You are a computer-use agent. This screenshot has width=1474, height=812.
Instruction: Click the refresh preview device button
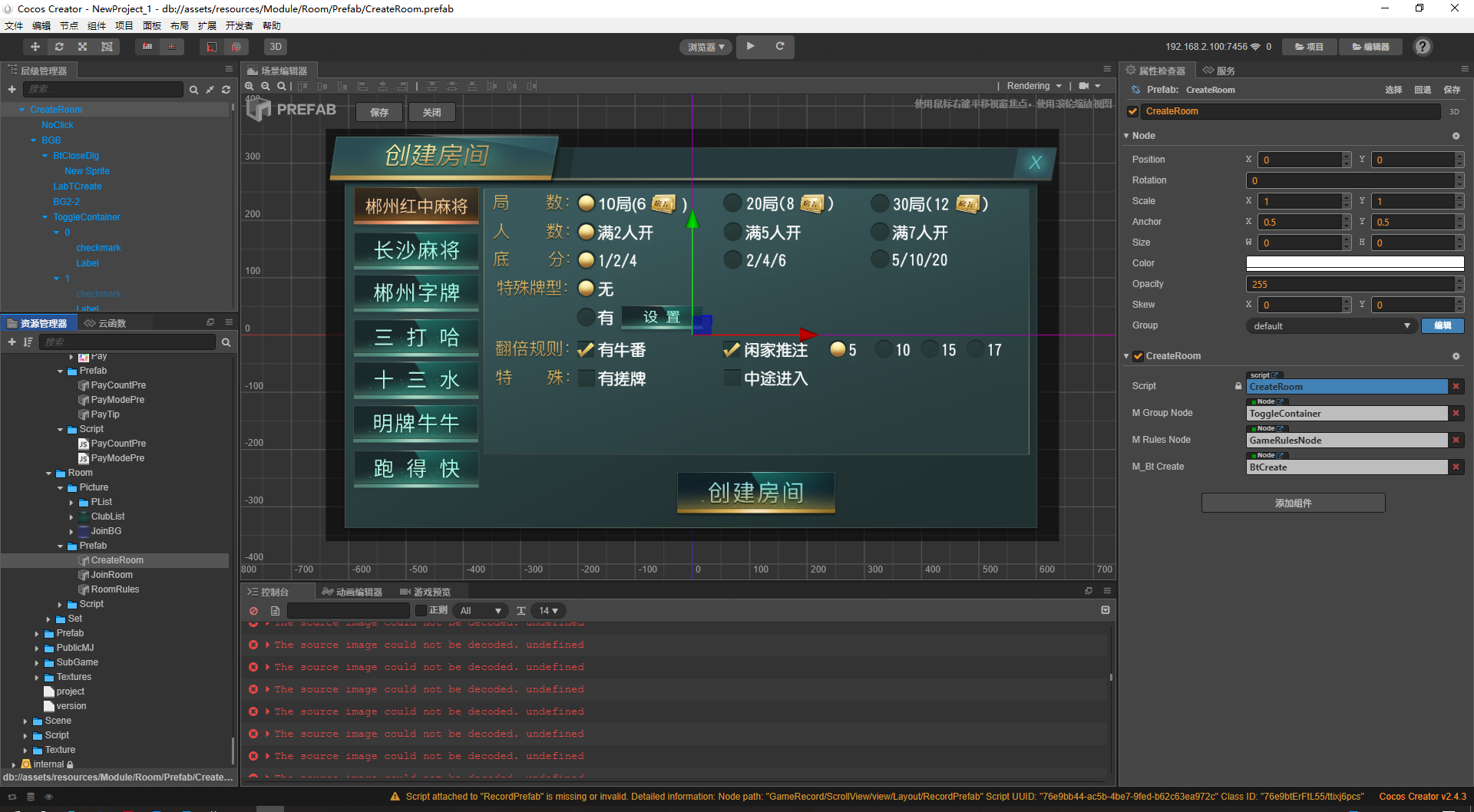click(x=779, y=47)
